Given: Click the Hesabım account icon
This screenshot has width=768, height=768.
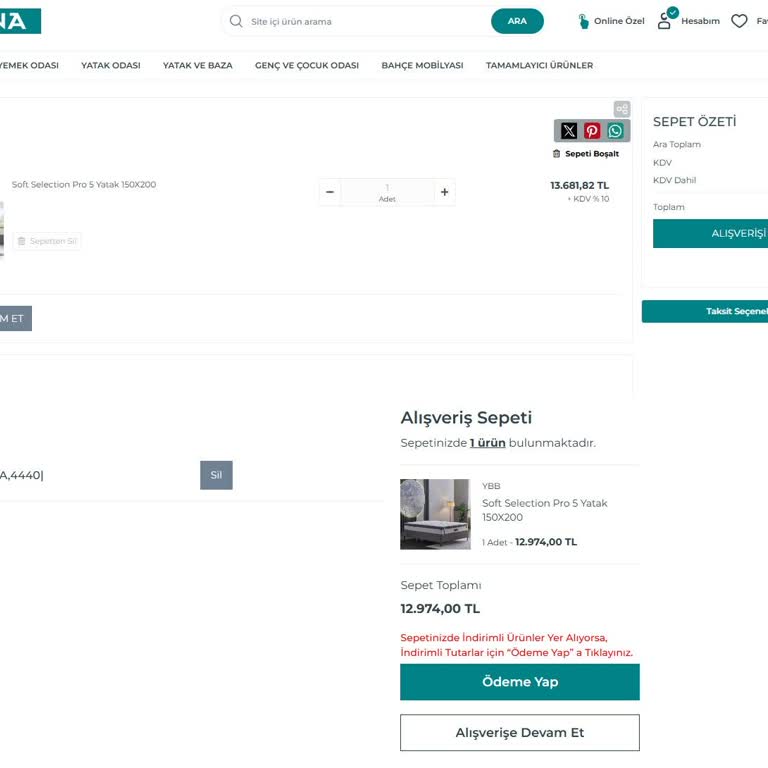Looking at the screenshot, I should [x=665, y=21].
